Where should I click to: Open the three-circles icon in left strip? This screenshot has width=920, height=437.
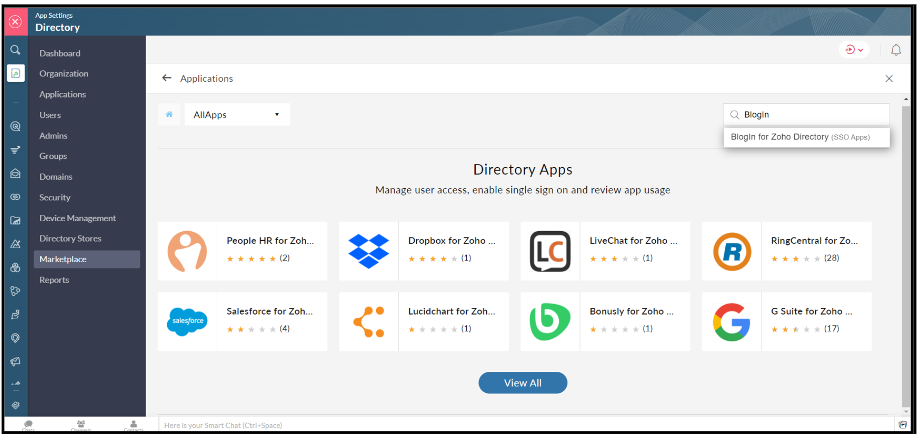pyautogui.click(x=16, y=267)
